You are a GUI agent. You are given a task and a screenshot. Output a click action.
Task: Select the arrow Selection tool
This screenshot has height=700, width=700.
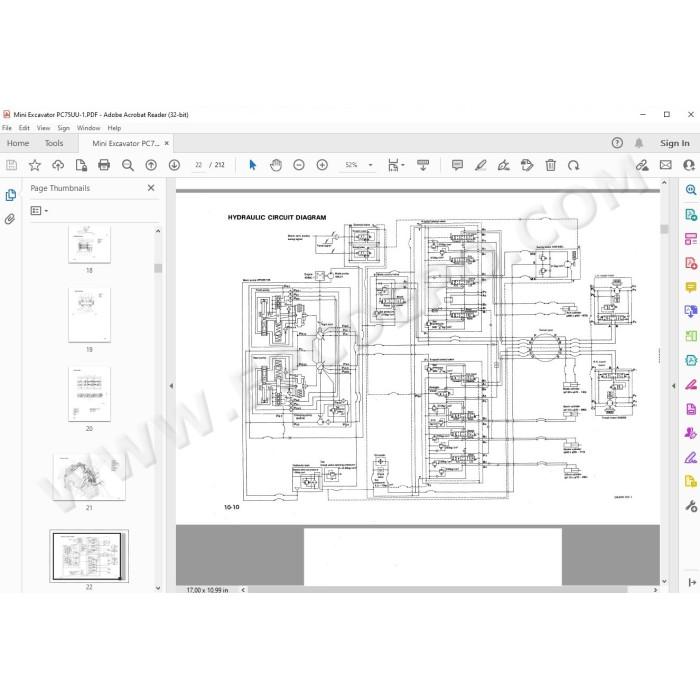click(x=253, y=165)
